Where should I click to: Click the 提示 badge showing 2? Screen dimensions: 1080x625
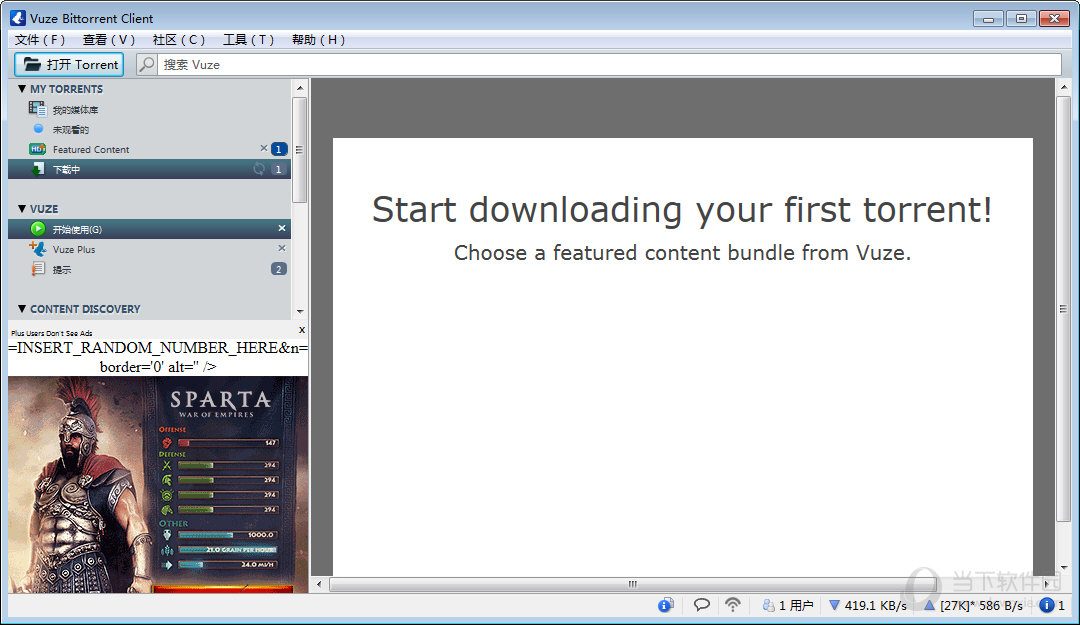click(278, 269)
